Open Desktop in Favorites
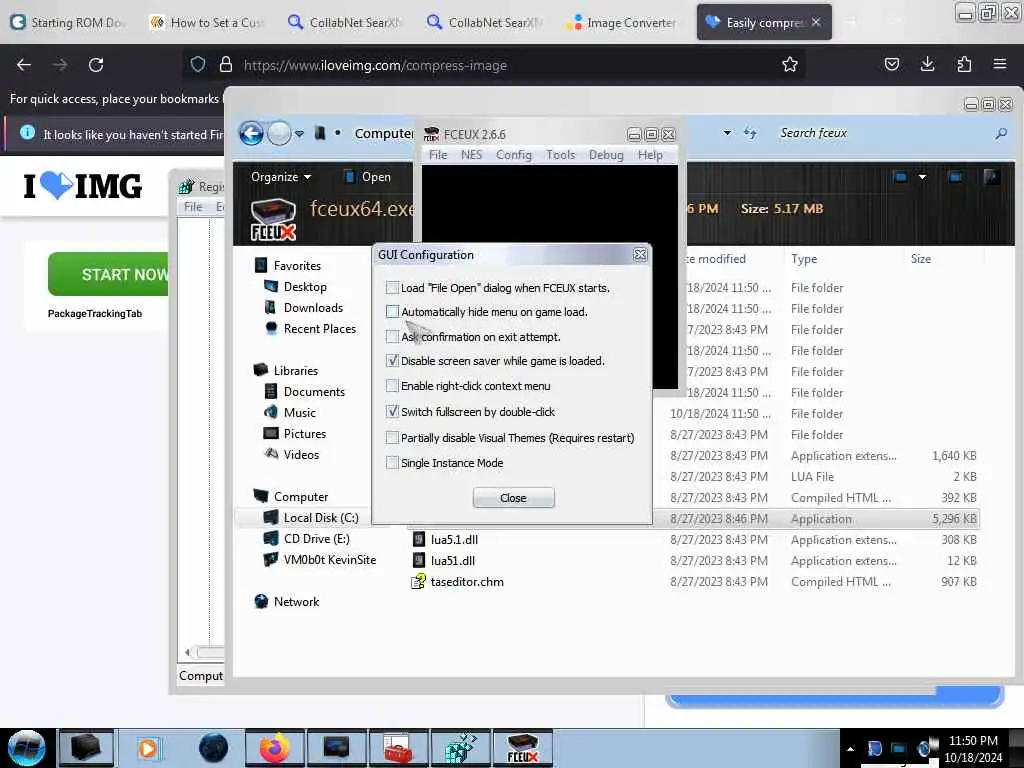 point(295,287)
